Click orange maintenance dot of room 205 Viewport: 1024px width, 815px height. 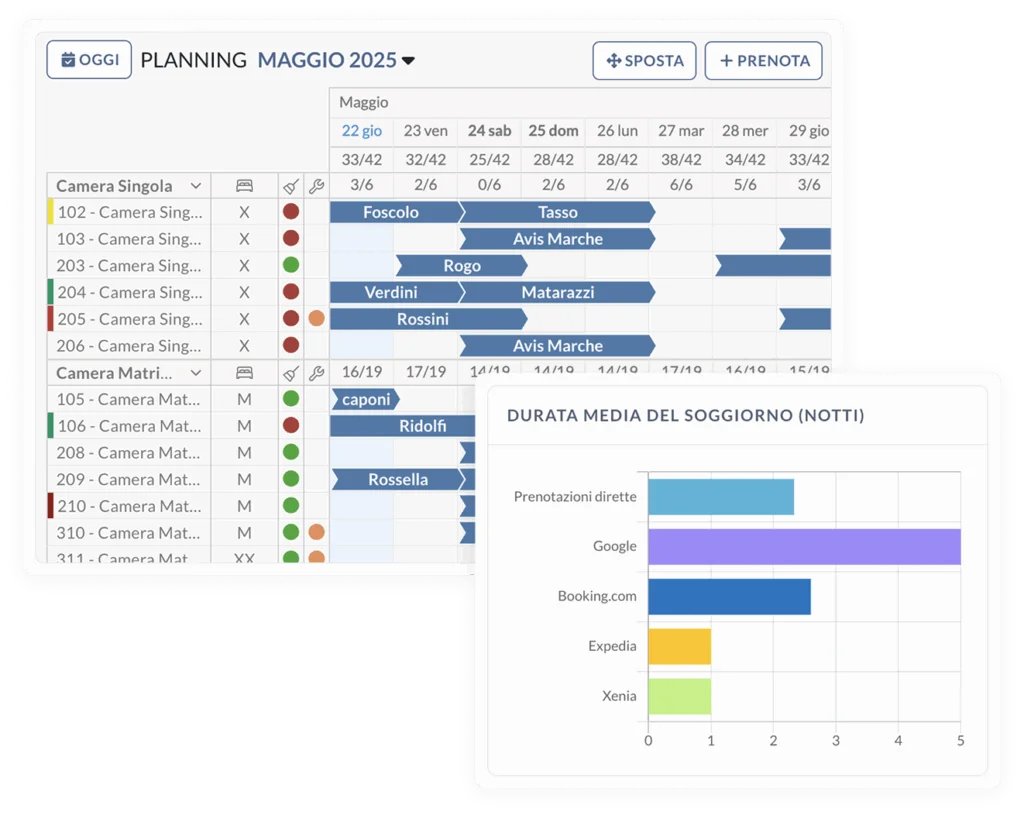pos(317,319)
